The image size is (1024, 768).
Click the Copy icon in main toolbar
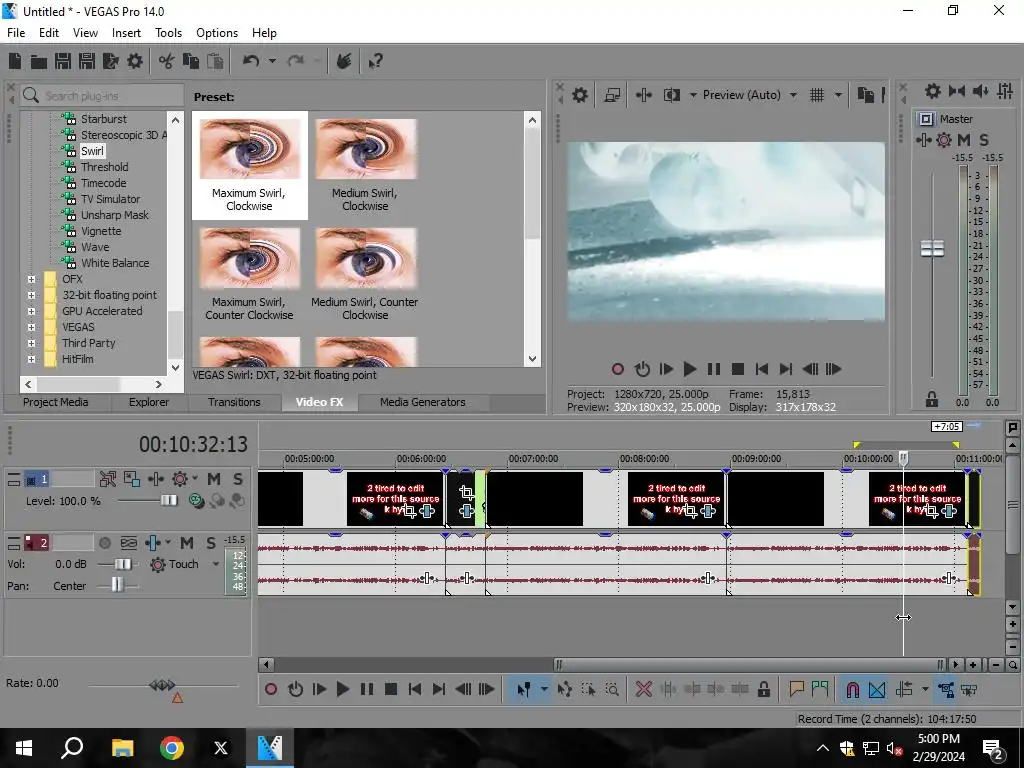click(191, 61)
